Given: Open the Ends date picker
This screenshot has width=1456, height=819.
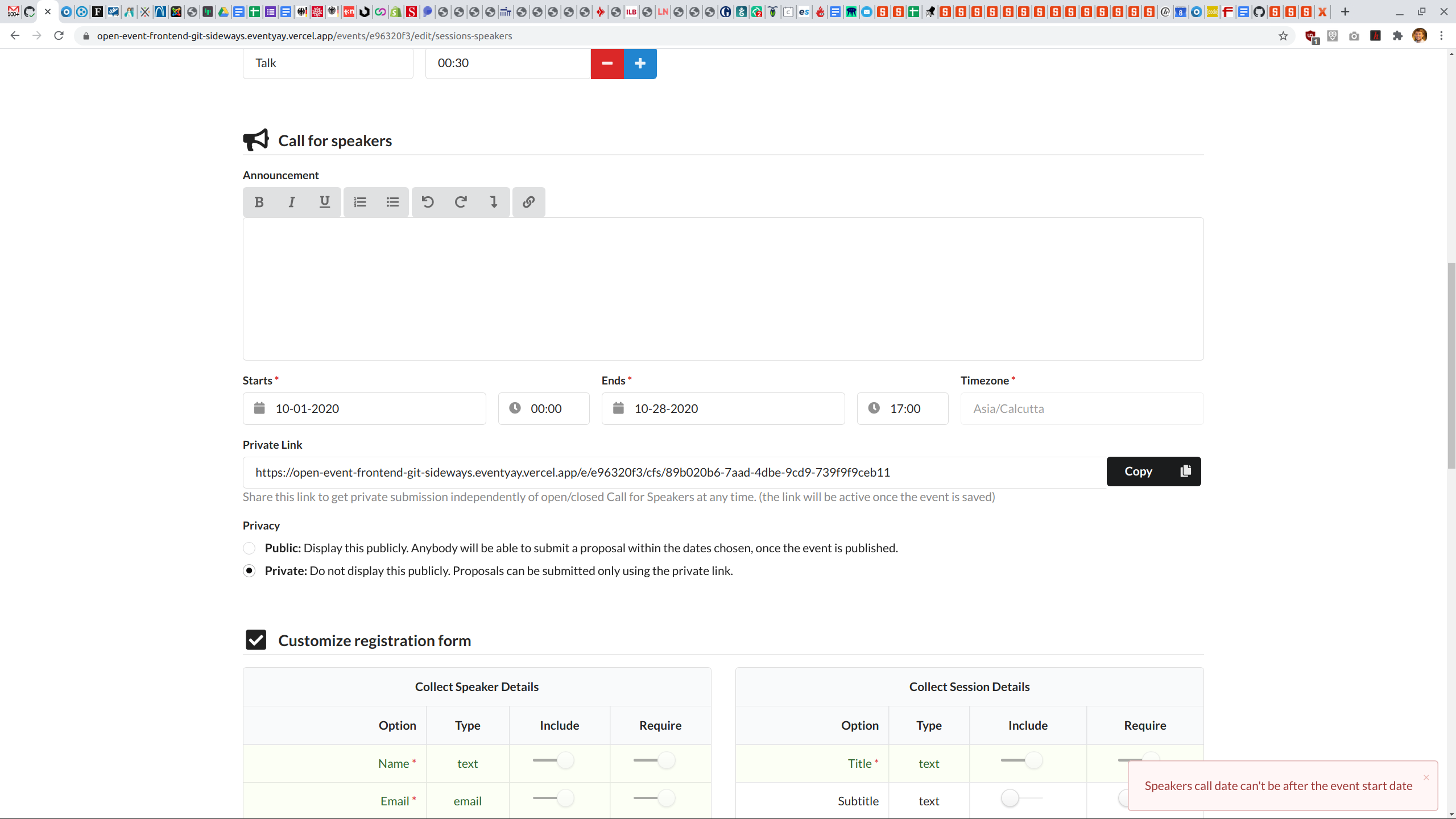Looking at the screenshot, I should tap(723, 408).
